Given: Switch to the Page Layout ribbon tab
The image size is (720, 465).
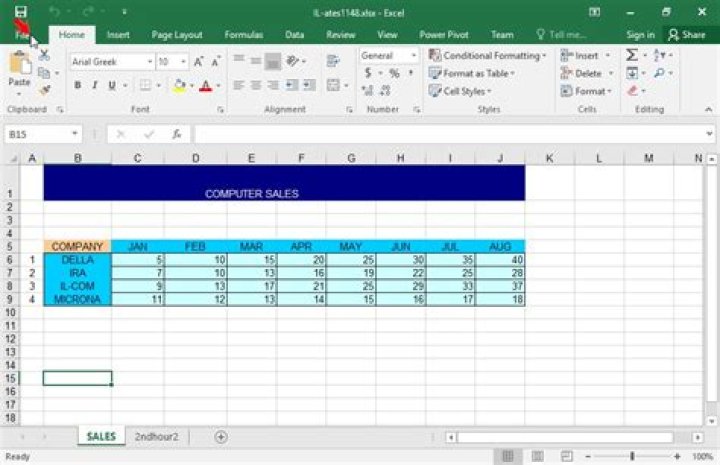Looking at the screenshot, I should [177, 35].
